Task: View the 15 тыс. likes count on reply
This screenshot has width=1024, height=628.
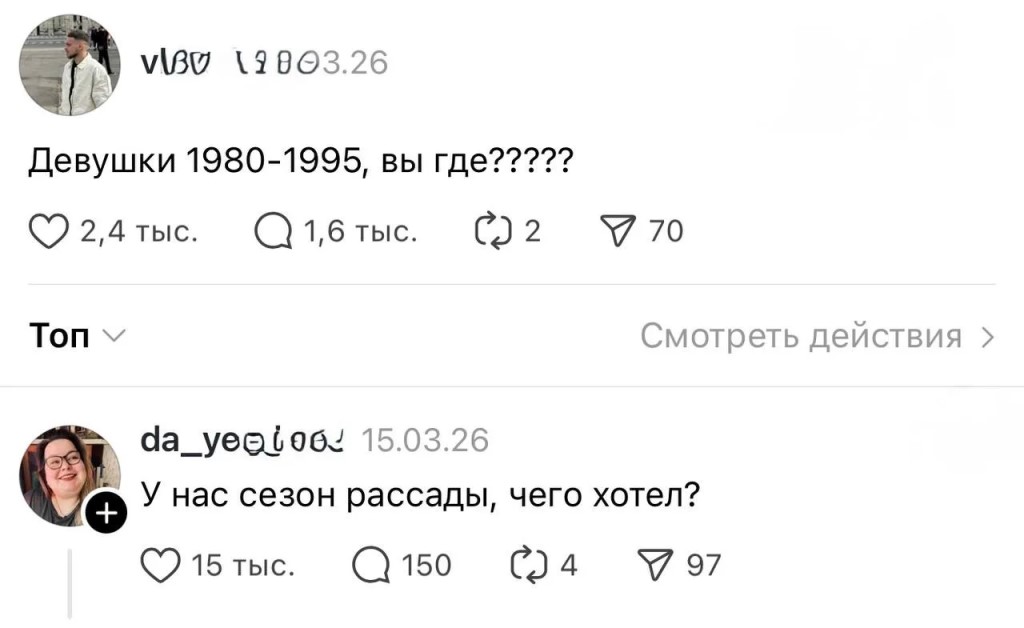Action: [x=243, y=566]
